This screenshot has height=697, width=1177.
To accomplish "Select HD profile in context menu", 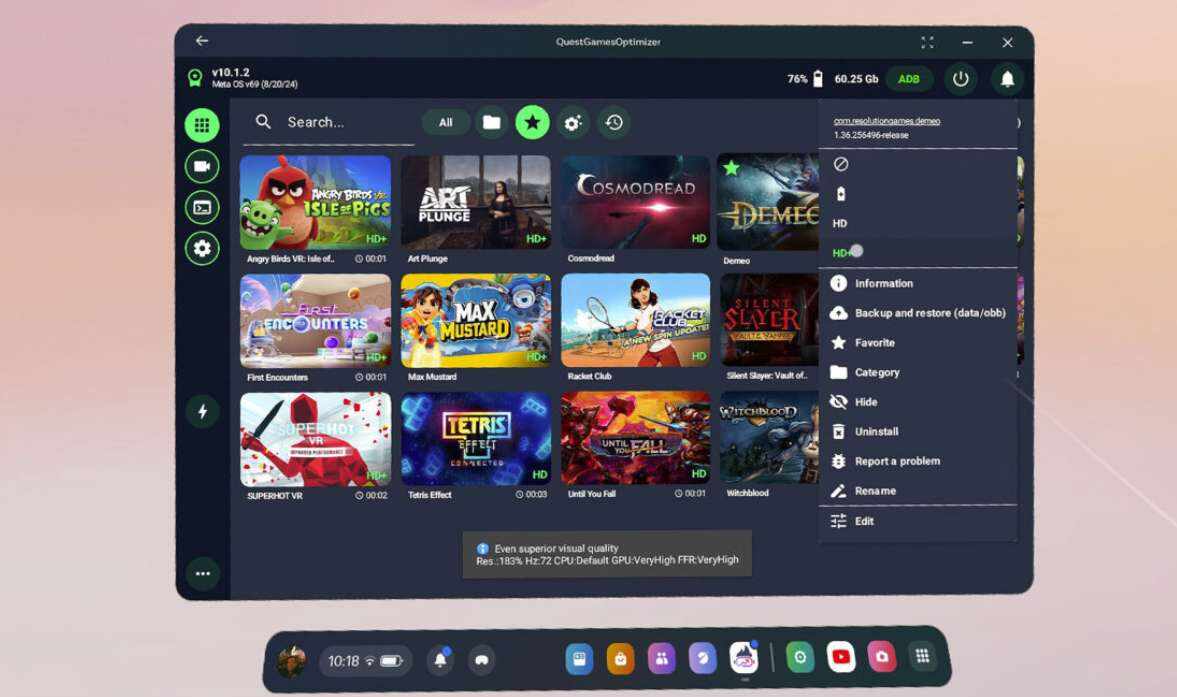I will coord(840,223).
